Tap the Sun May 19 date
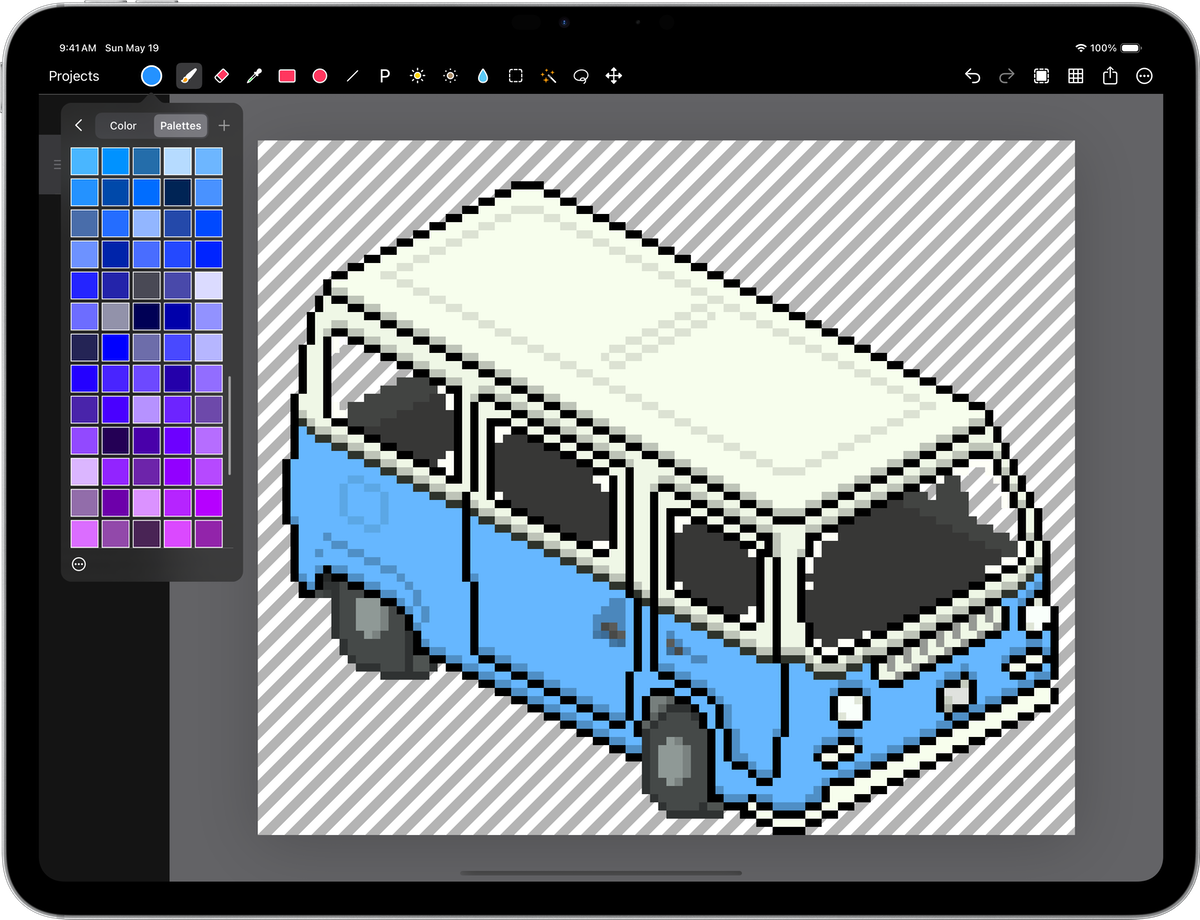This screenshot has height=920, width=1200. 132,48
